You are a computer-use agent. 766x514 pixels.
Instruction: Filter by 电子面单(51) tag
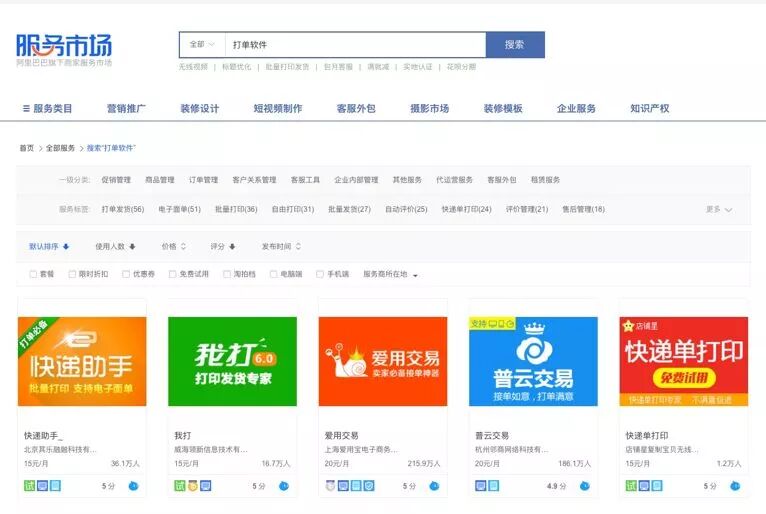pyautogui.click(x=179, y=209)
